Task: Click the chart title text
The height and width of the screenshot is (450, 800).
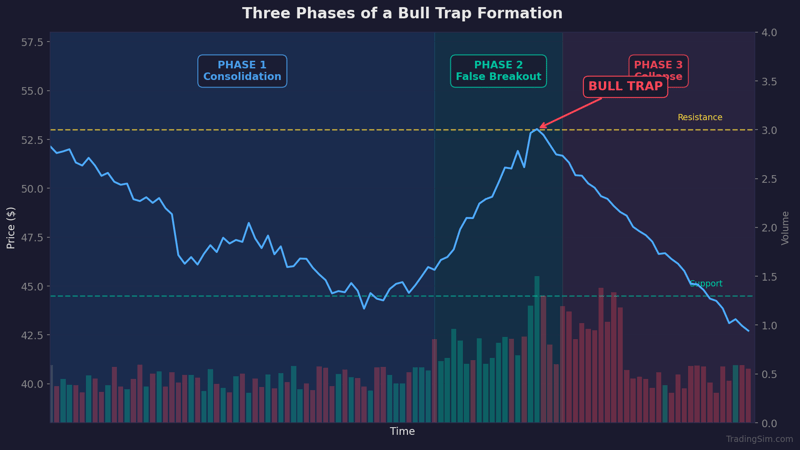Action: (x=402, y=14)
